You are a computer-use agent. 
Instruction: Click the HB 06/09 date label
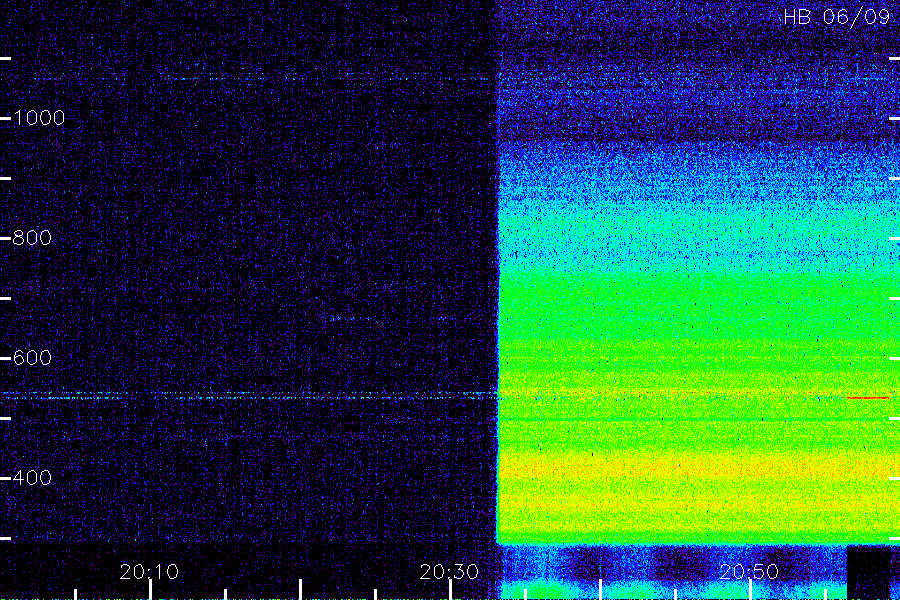(x=837, y=17)
